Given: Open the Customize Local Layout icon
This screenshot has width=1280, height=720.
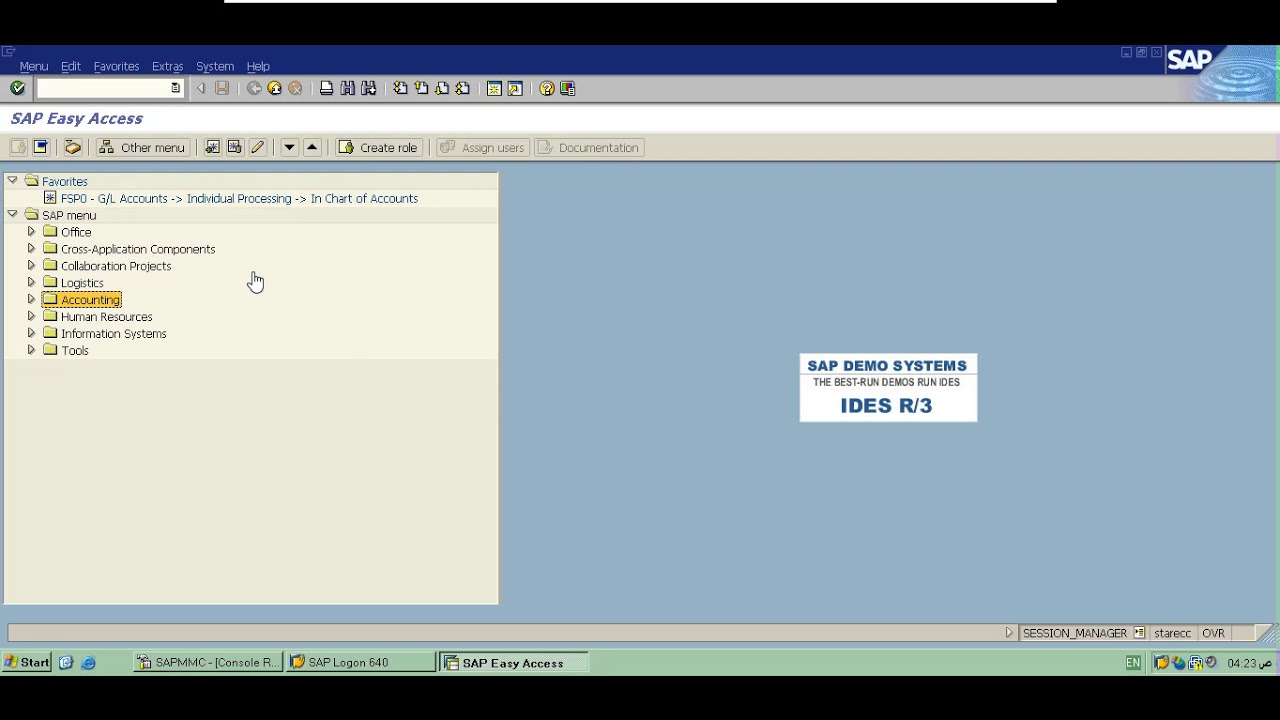Looking at the screenshot, I should (x=568, y=89).
